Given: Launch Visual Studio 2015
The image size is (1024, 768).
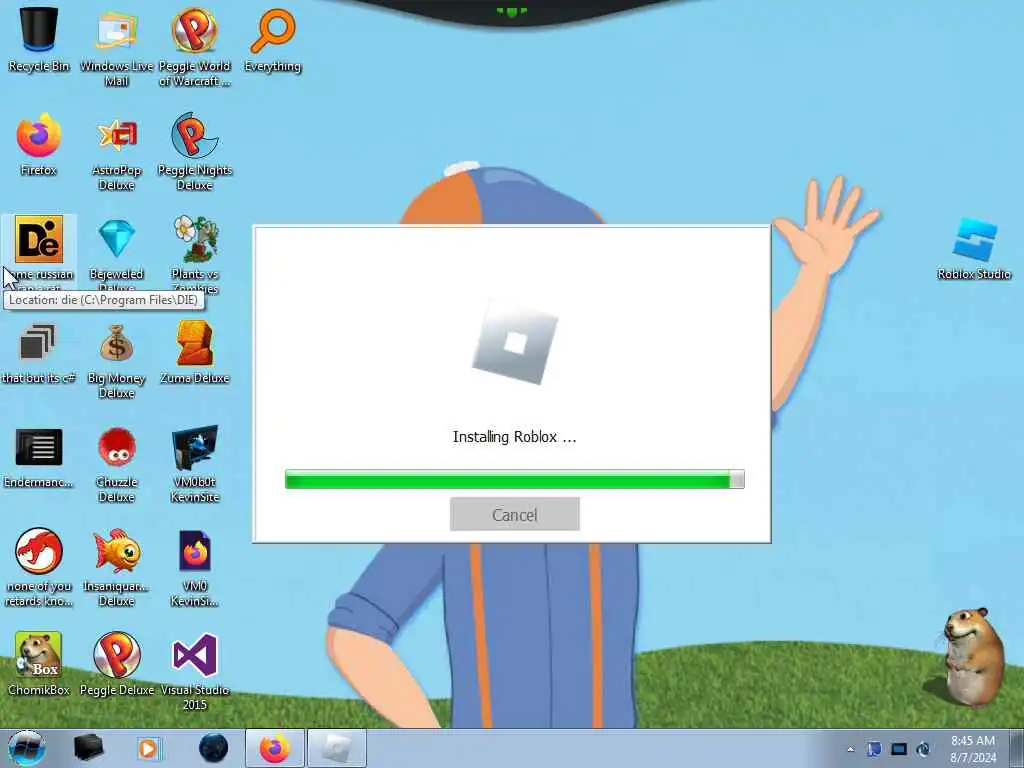Looking at the screenshot, I should pos(195,671).
